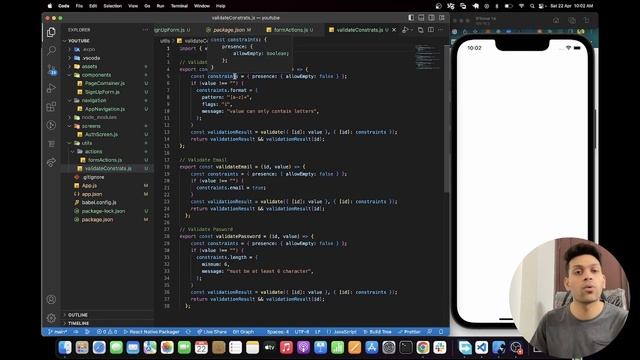The height and width of the screenshot is (360, 640).
Task: Expand the assets folder
Action: coord(89,67)
